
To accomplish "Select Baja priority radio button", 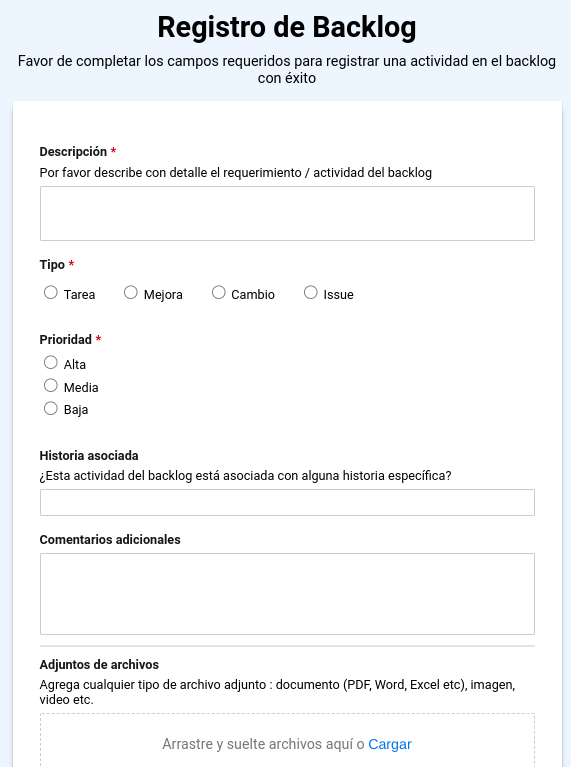I will pos(51,408).
